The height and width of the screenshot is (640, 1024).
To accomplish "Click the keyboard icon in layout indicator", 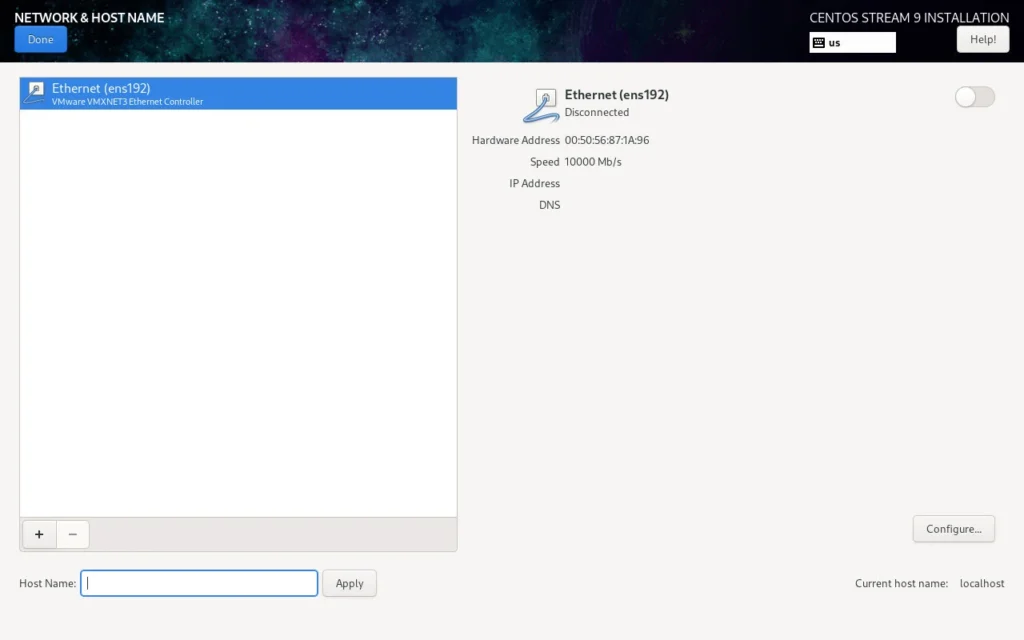I will coord(818,43).
